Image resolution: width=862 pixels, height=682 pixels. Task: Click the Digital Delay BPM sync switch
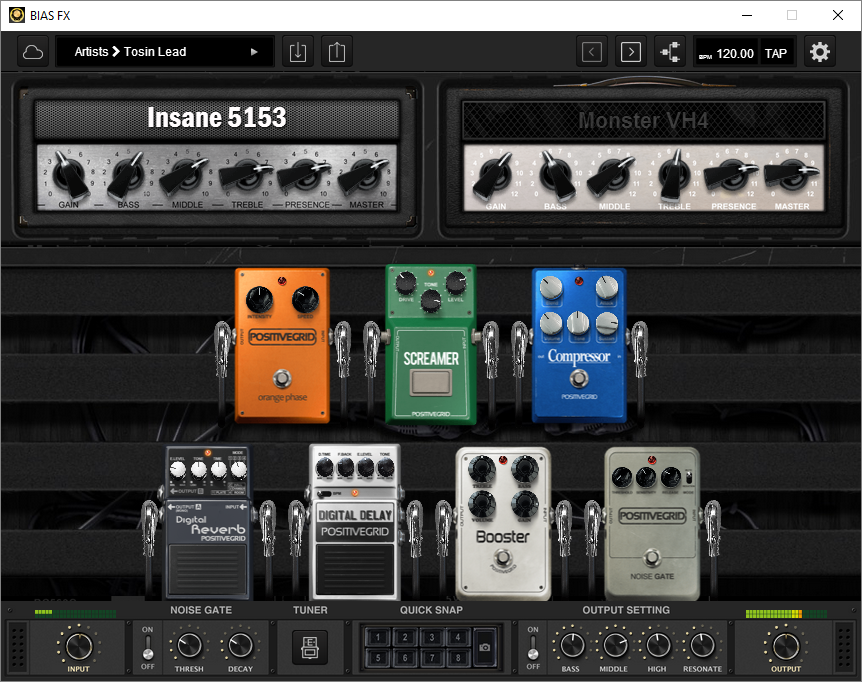(324, 494)
